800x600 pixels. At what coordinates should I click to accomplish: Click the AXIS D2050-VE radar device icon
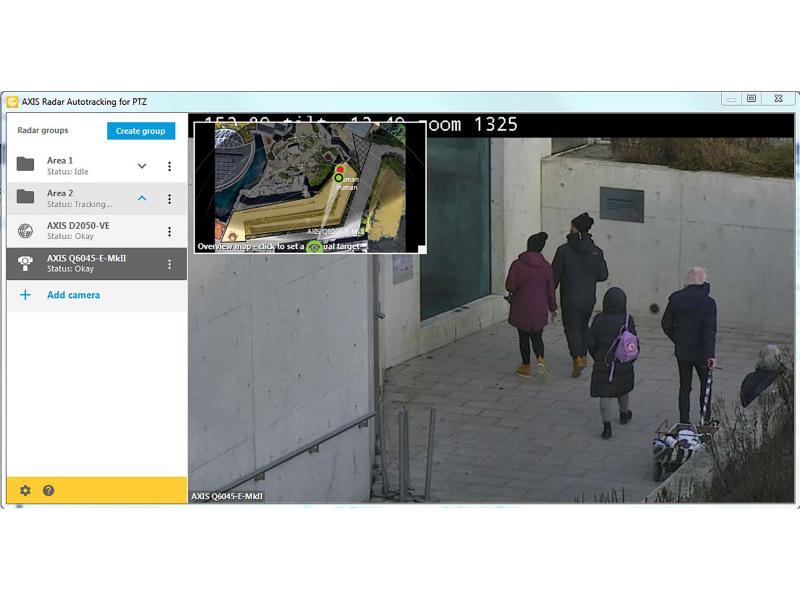point(25,231)
